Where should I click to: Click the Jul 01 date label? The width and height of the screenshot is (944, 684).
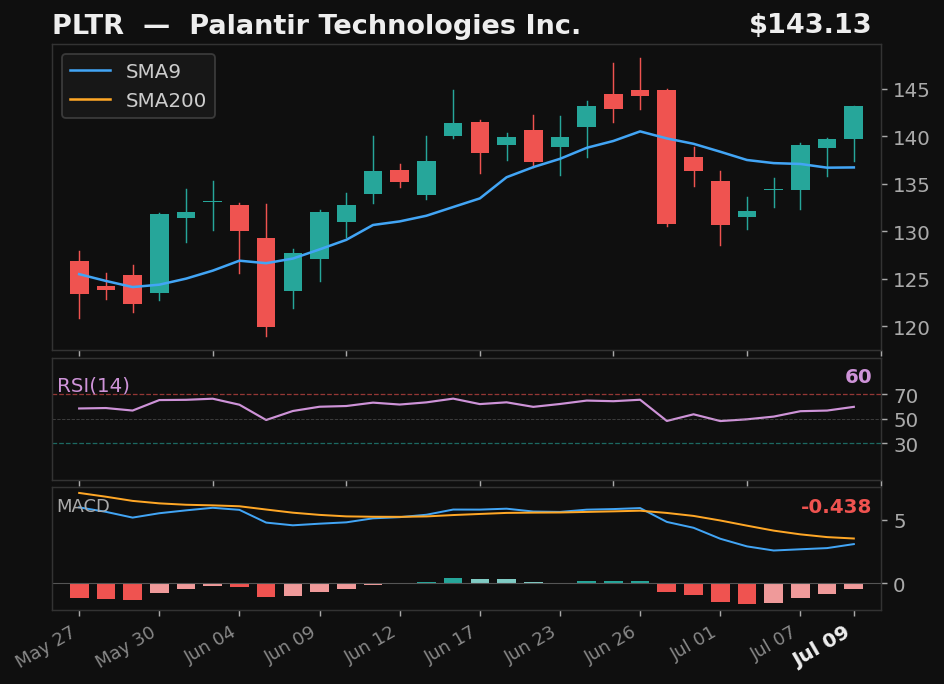click(x=695, y=643)
